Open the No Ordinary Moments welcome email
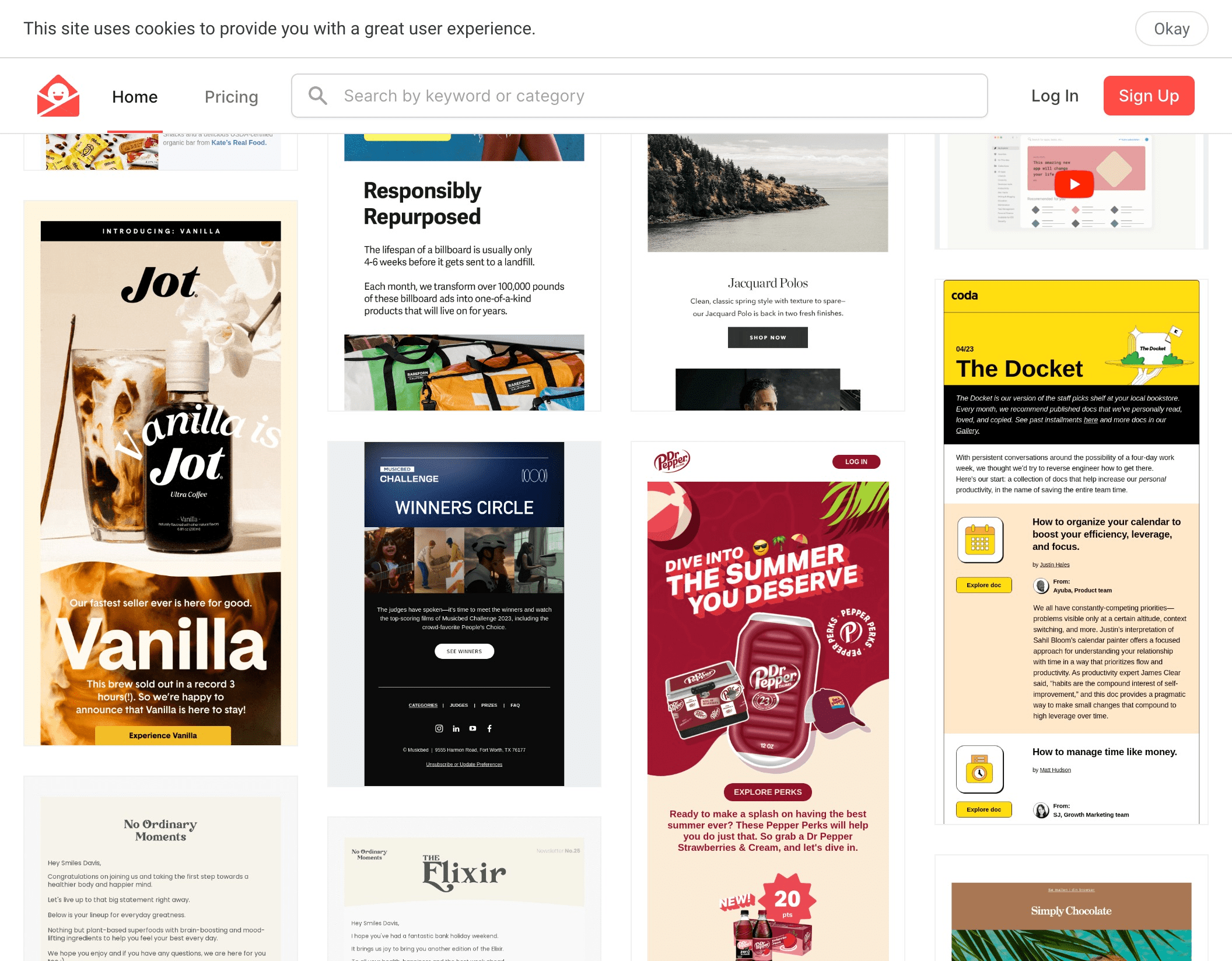This screenshot has width=1232, height=961. tap(160, 869)
